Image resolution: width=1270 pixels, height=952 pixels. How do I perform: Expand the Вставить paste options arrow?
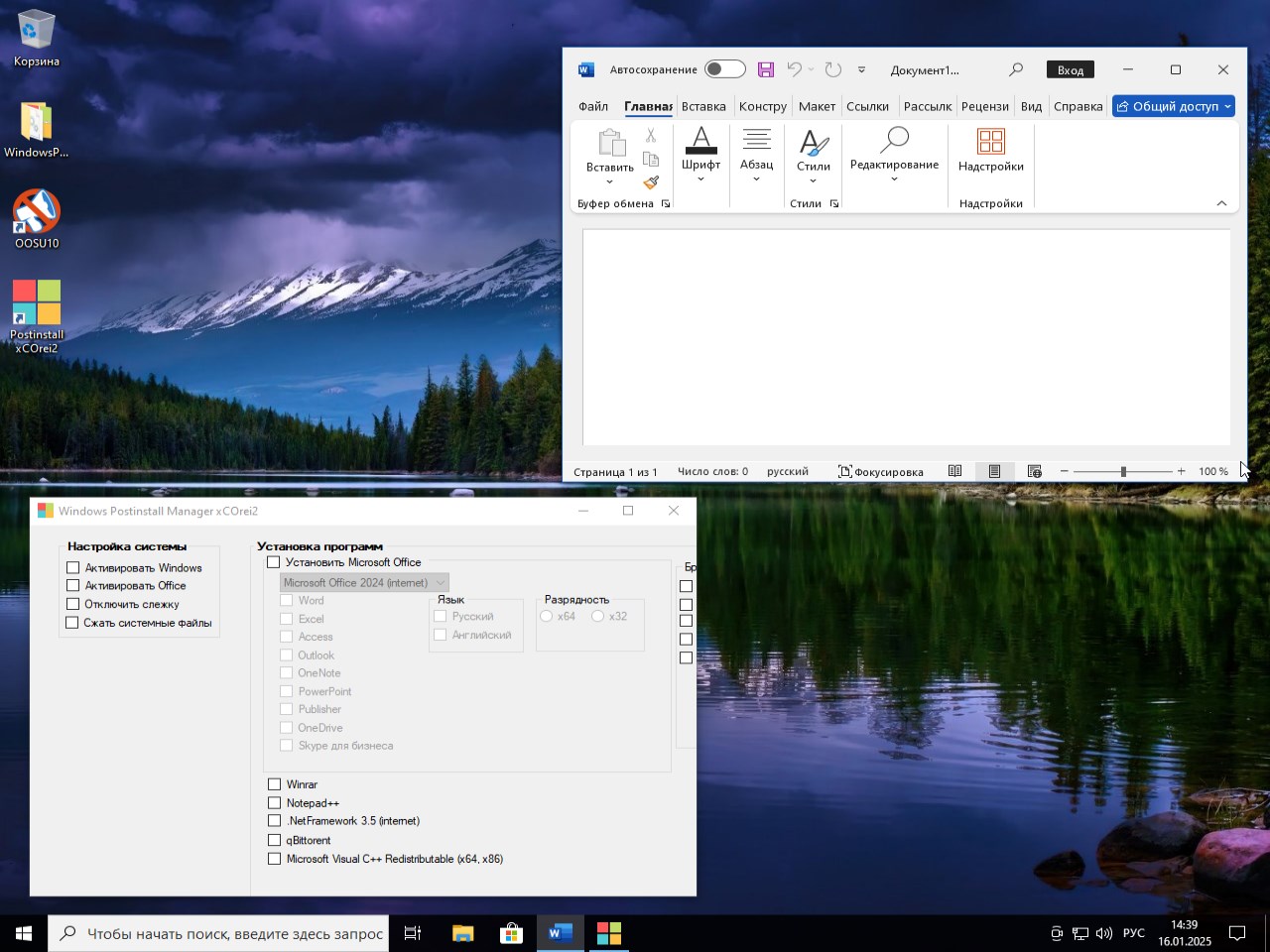coord(609,181)
